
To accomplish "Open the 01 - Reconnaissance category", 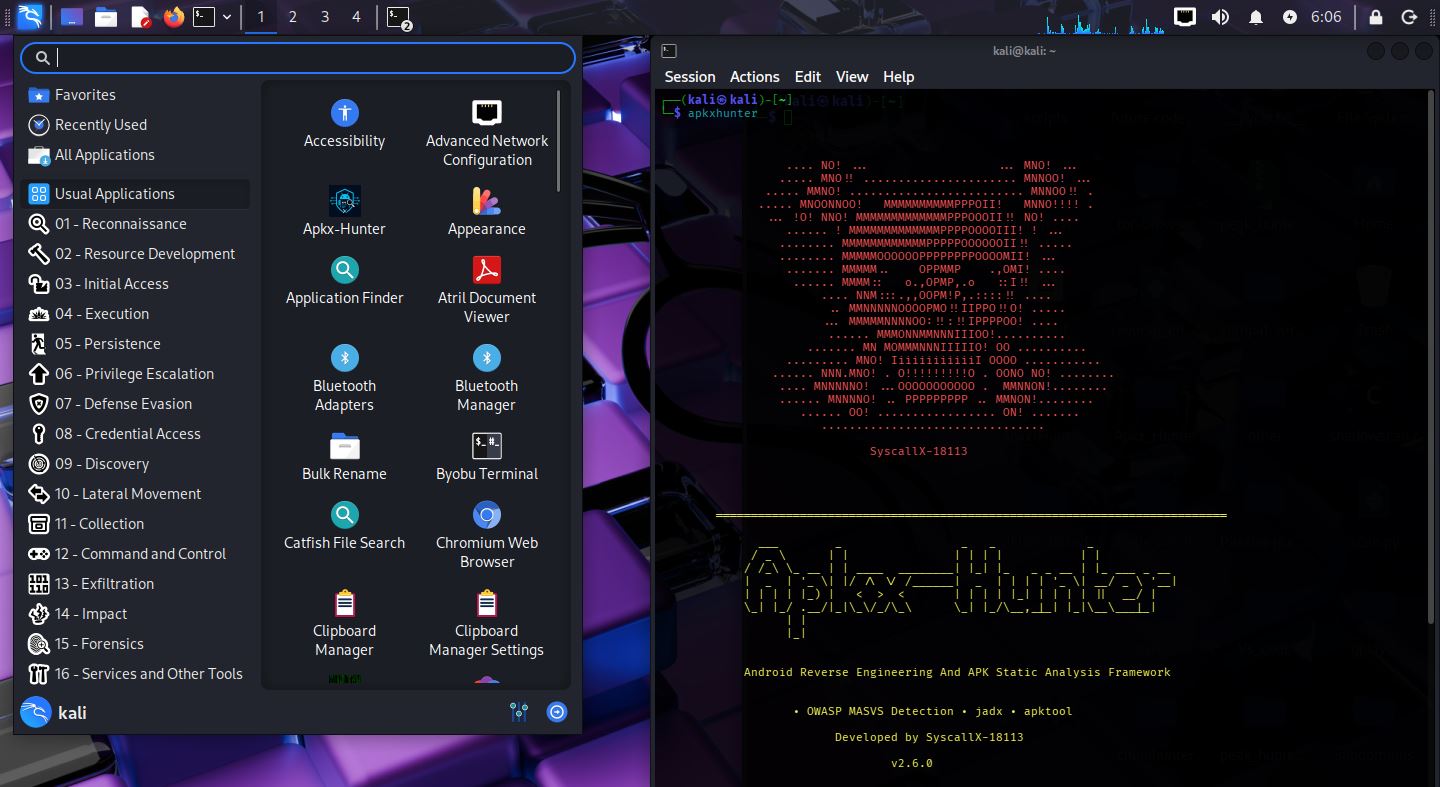I will click(x=136, y=224).
